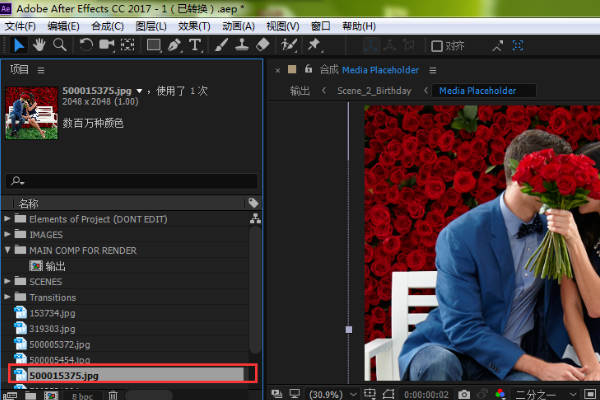Select the Rotation tool
Screen dimensions: 600x400
tap(87, 45)
